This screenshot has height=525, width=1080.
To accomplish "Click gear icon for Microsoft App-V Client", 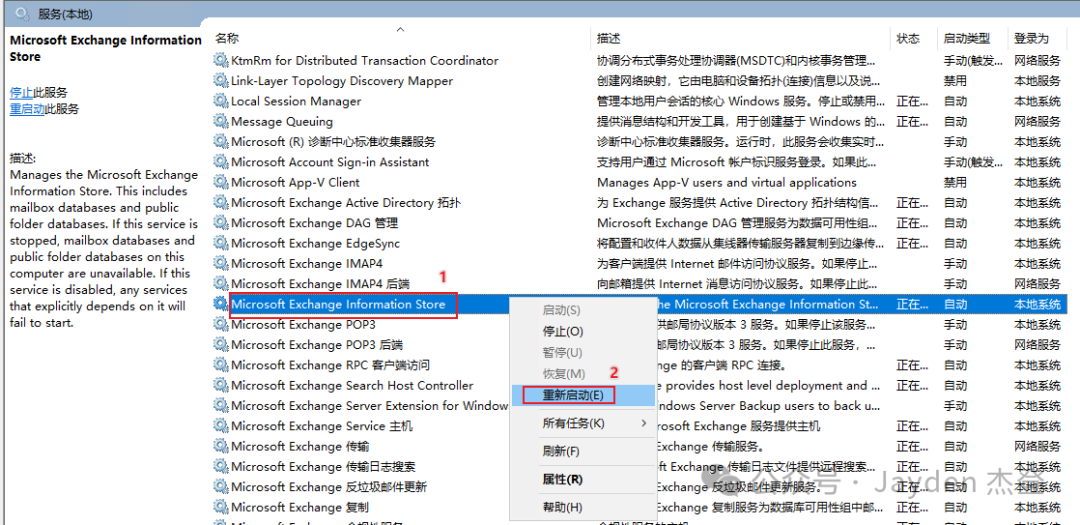I will point(221,183).
